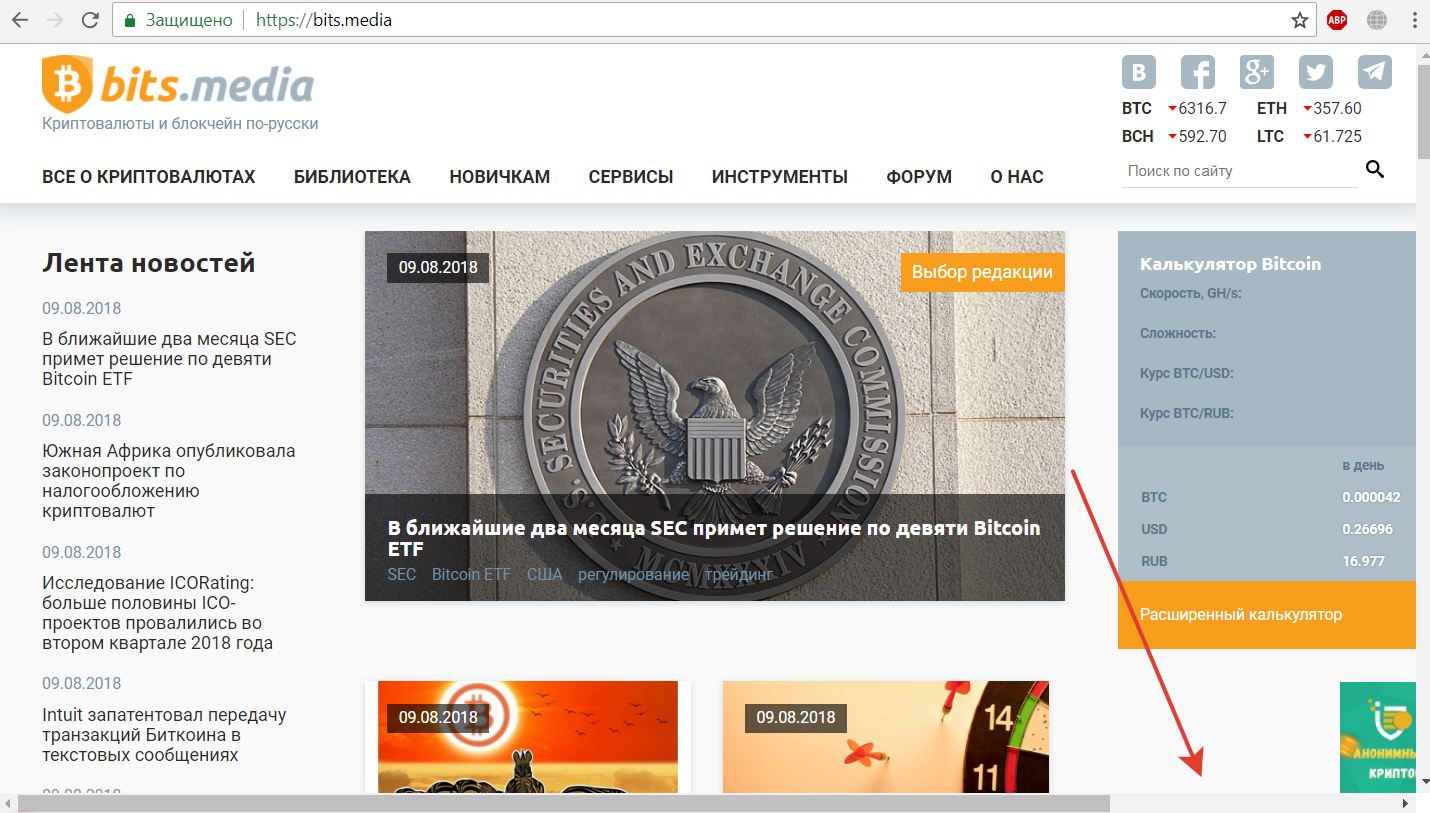Click the Курс BTC/RUB calculator field

click(x=1187, y=414)
